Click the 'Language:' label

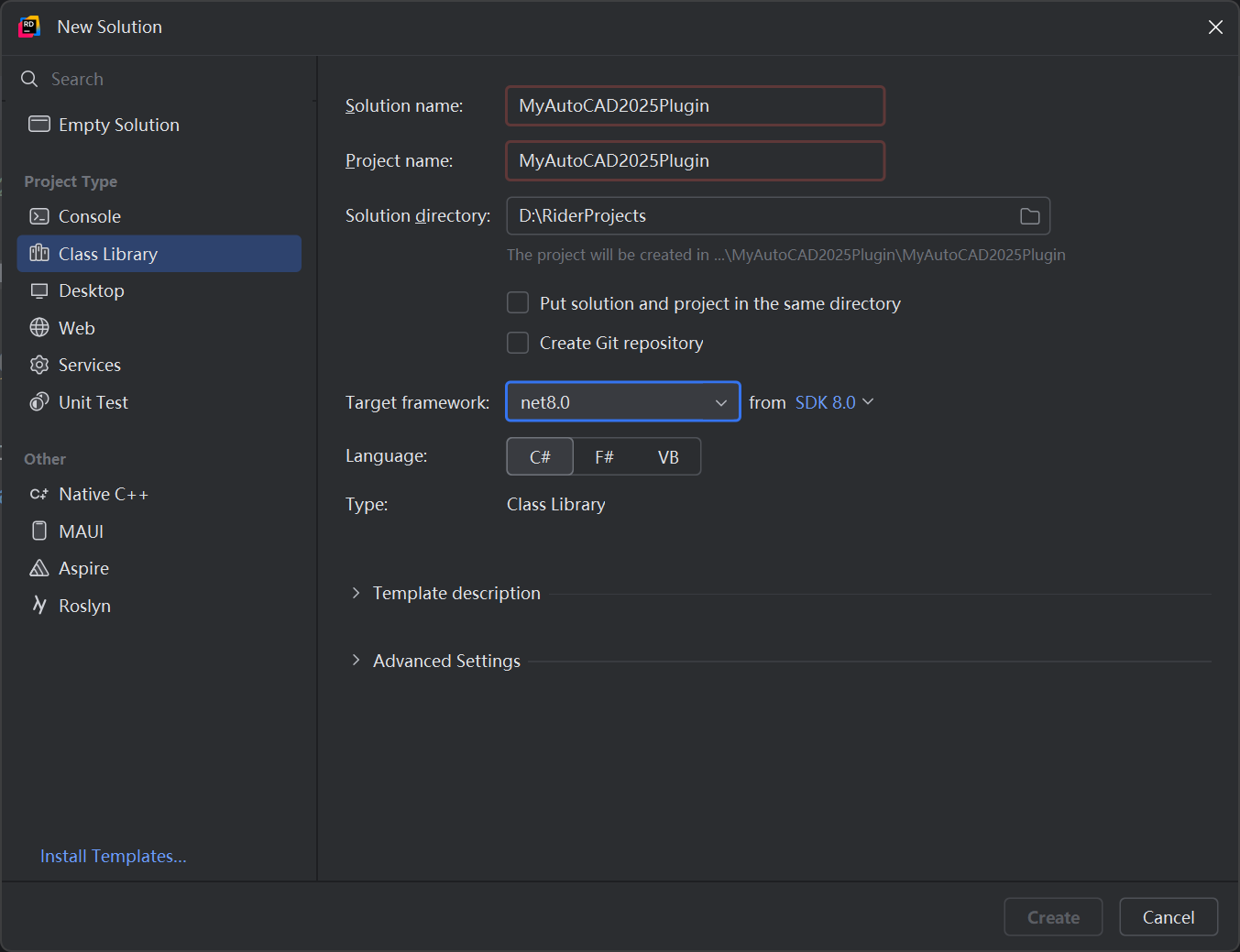[x=387, y=455]
